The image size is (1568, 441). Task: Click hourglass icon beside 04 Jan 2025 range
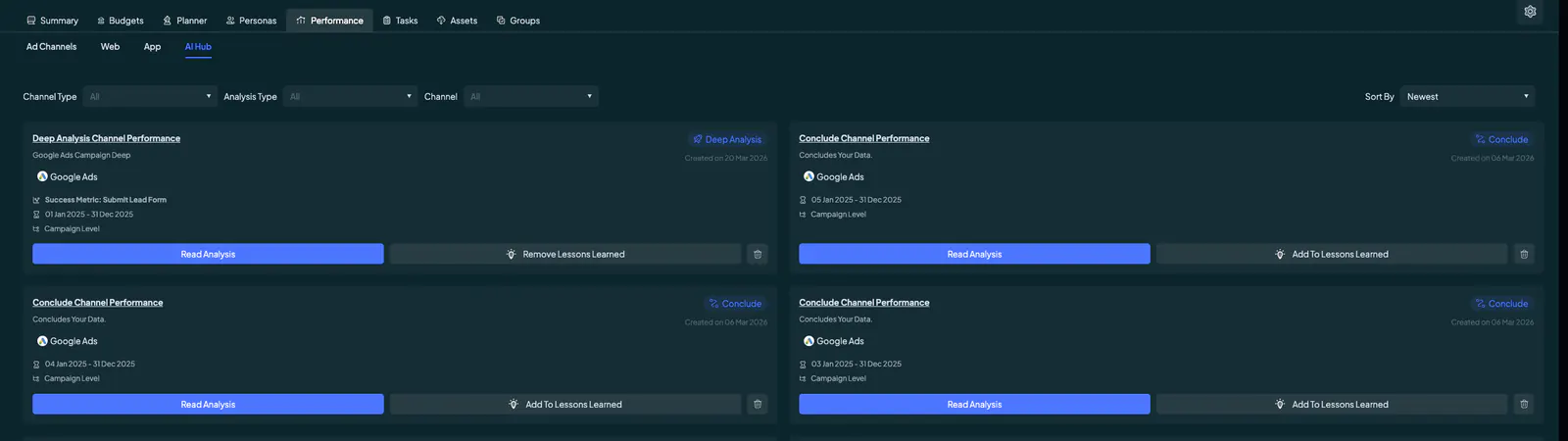click(x=36, y=365)
